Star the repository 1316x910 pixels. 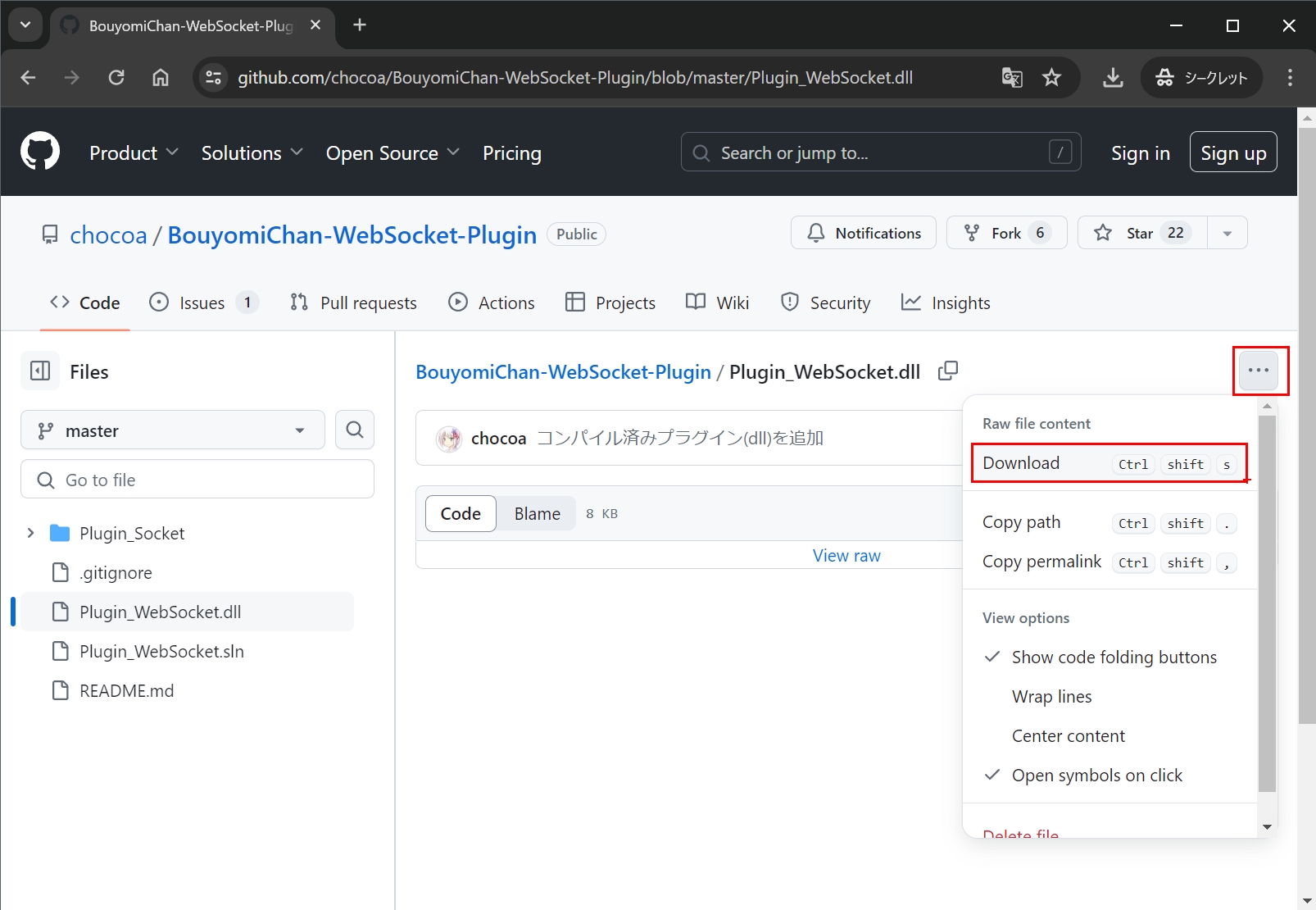(1142, 233)
